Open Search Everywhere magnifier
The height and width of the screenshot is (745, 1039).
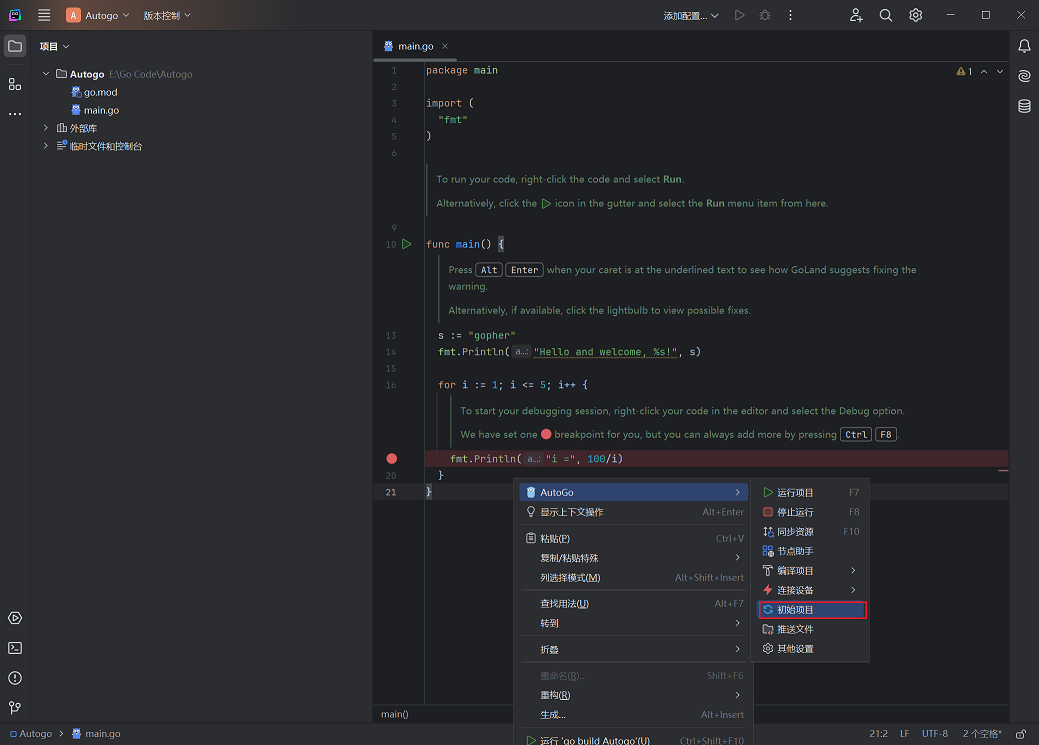886,15
